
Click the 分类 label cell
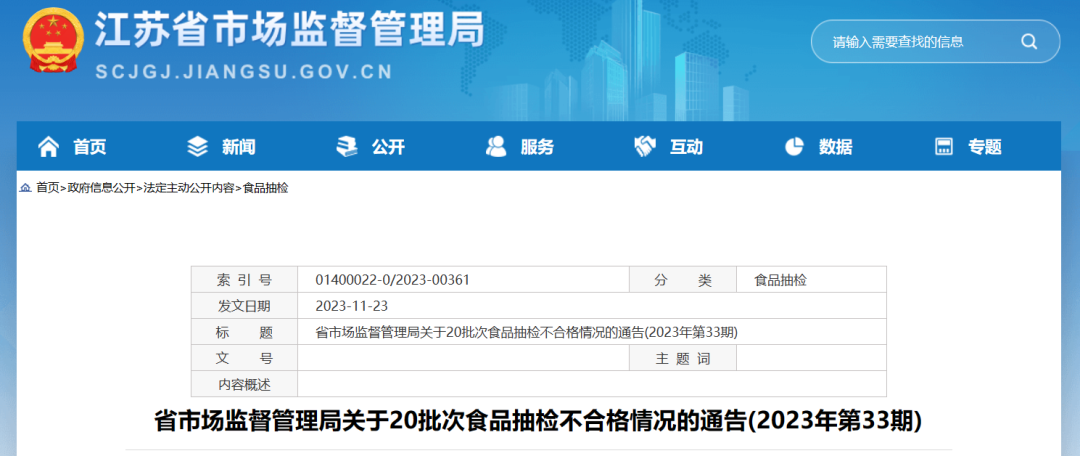coord(683,280)
